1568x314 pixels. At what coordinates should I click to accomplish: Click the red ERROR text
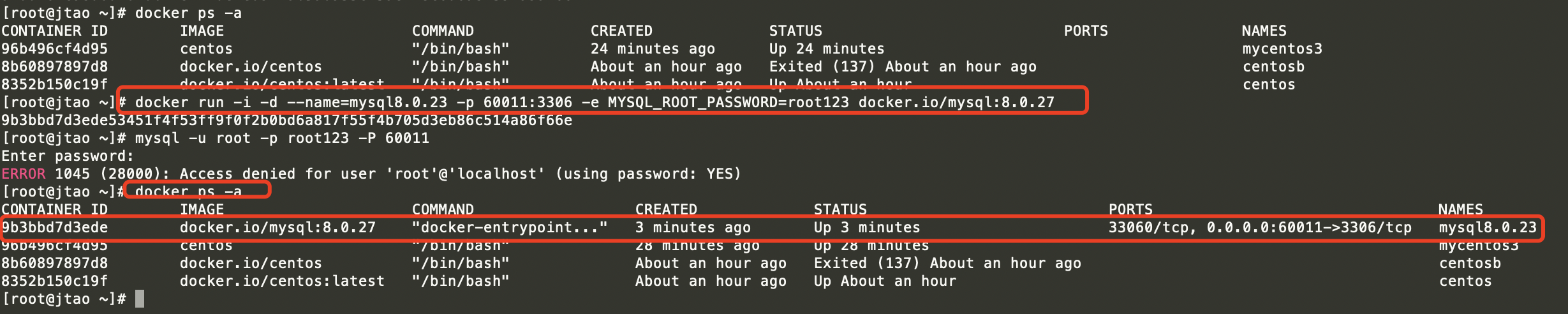(x=24, y=174)
